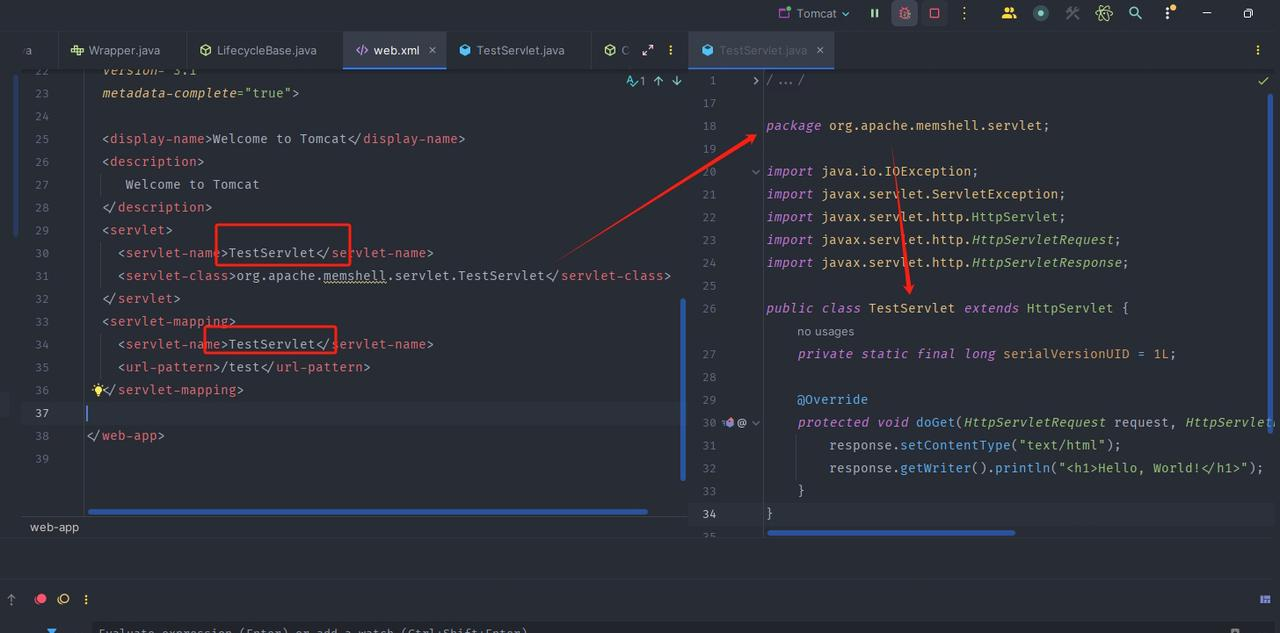Click the web-app breadcrumb

(x=54, y=527)
